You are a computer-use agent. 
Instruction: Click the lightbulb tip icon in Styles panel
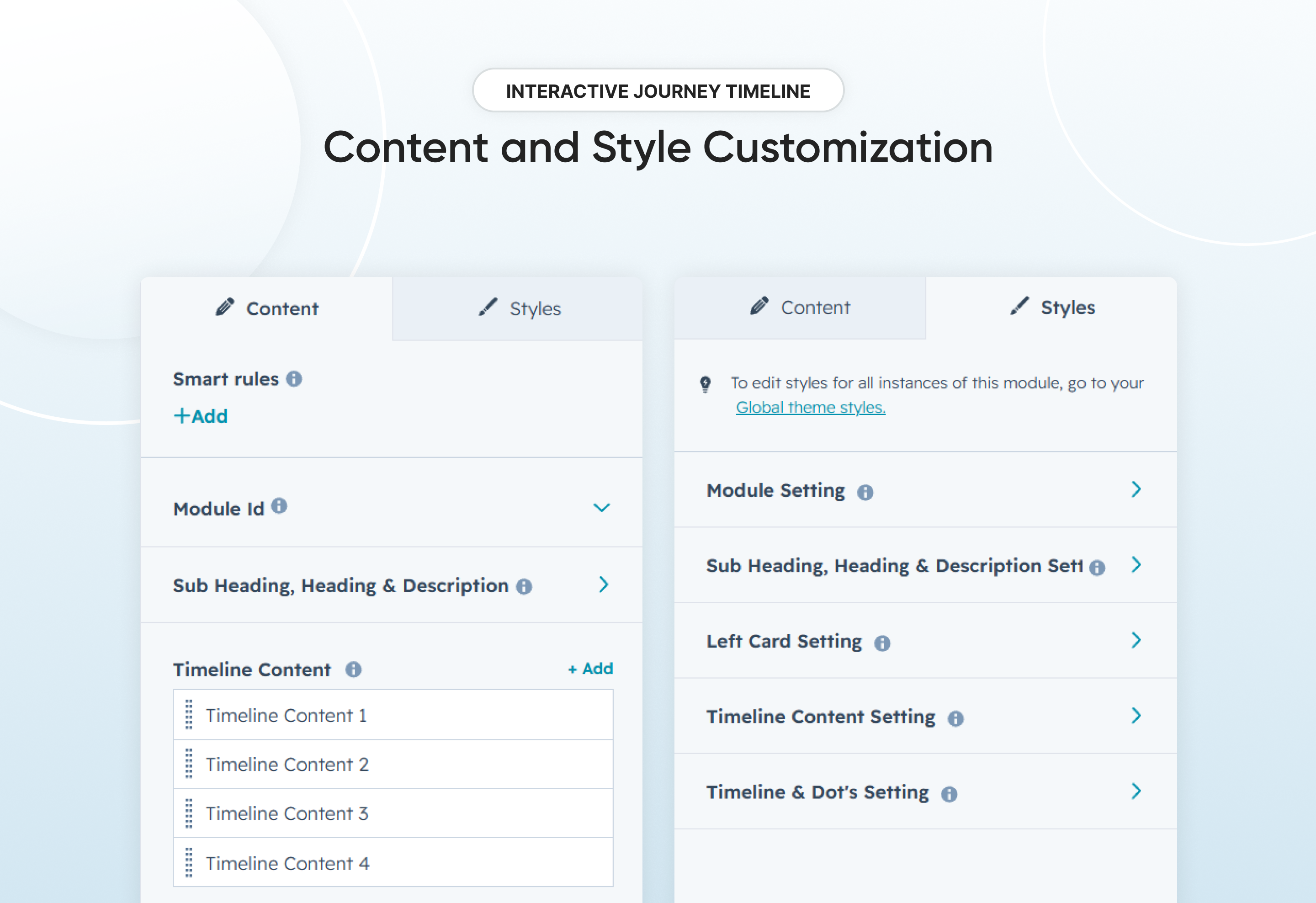706,384
